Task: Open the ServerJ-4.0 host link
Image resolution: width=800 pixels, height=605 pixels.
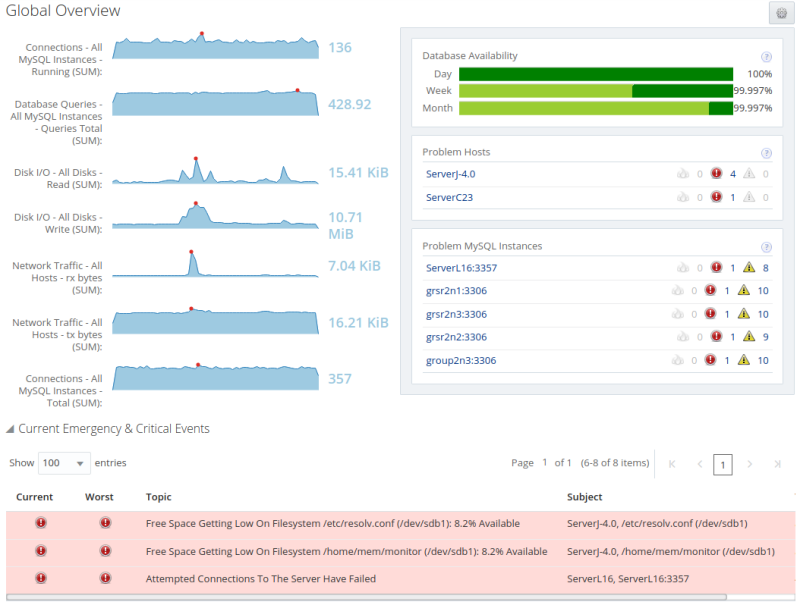Action: pos(451,174)
